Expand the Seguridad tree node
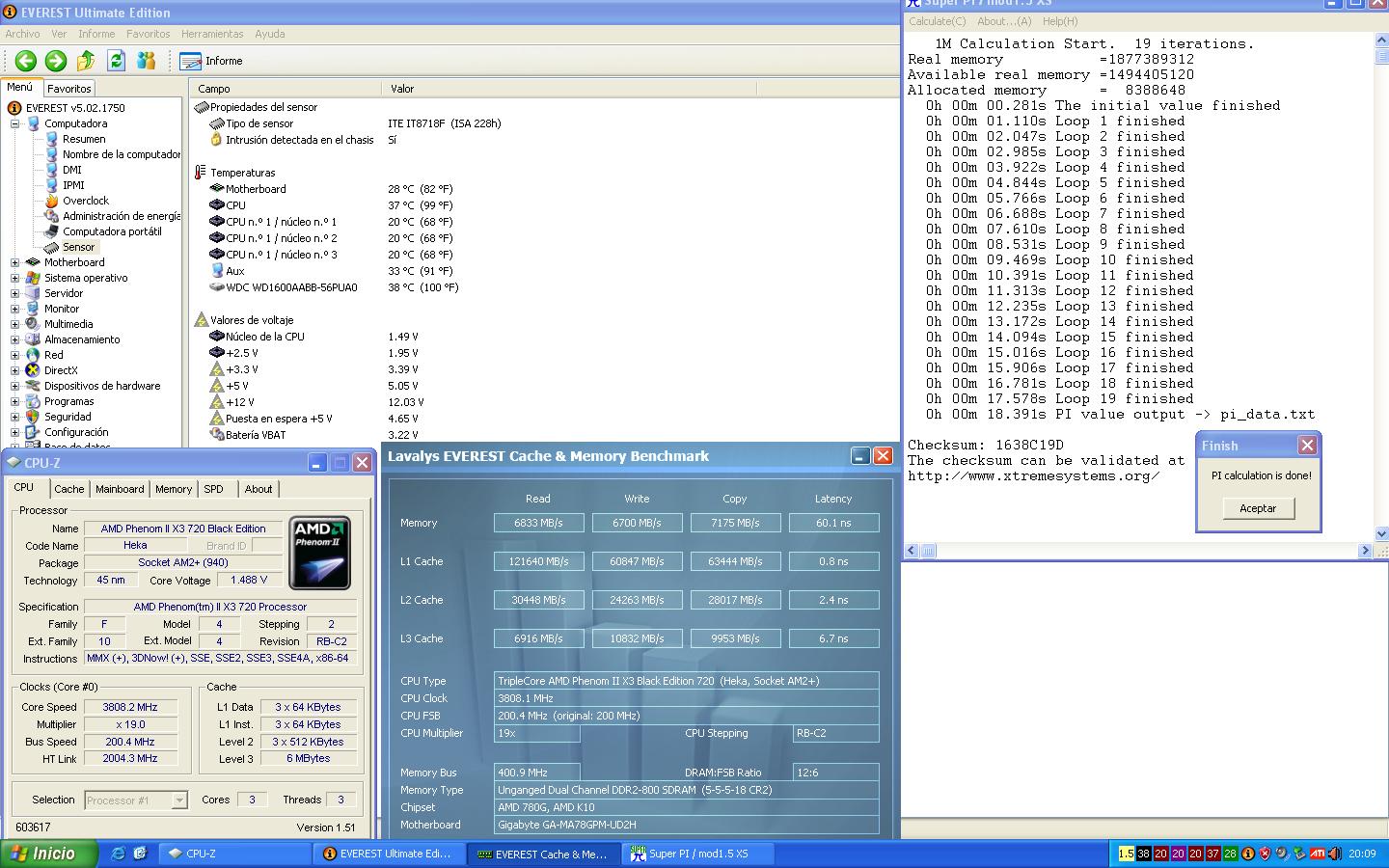Screen dimensions: 1389x868 pos(14,417)
